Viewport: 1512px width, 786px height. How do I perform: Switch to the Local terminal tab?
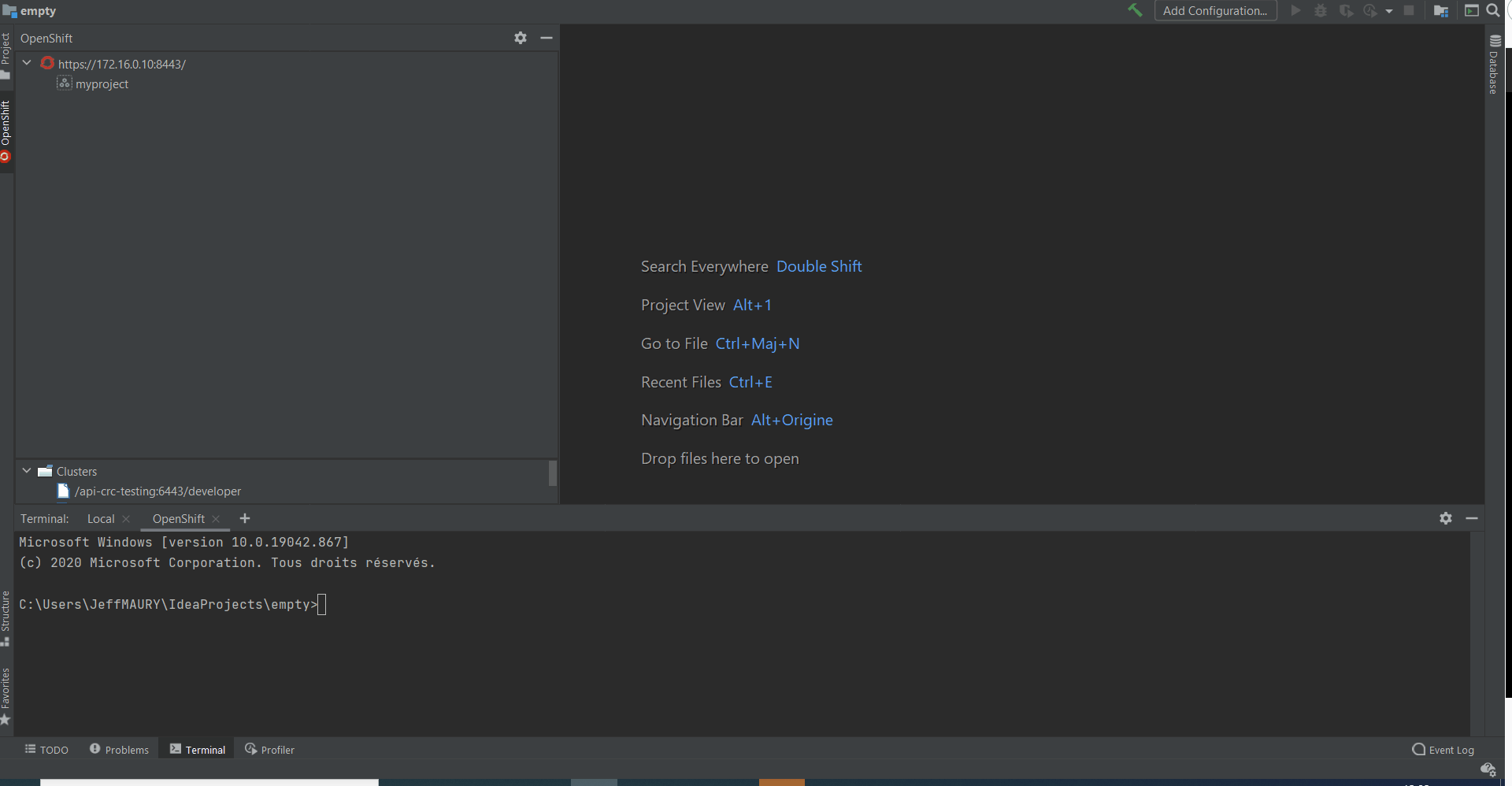tap(101, 518)
